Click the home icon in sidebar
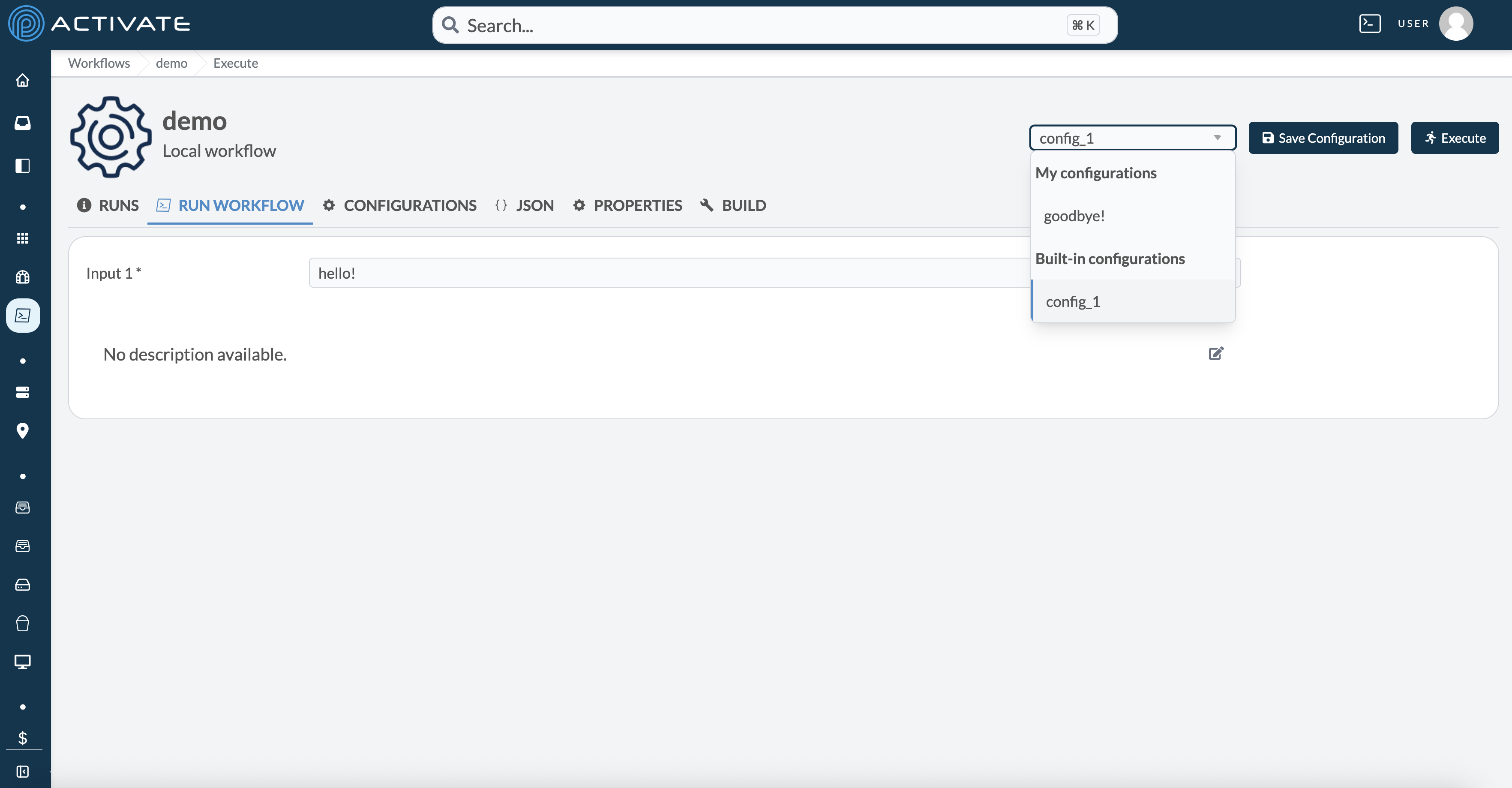The image size is (1512, 788). point(22,81)
